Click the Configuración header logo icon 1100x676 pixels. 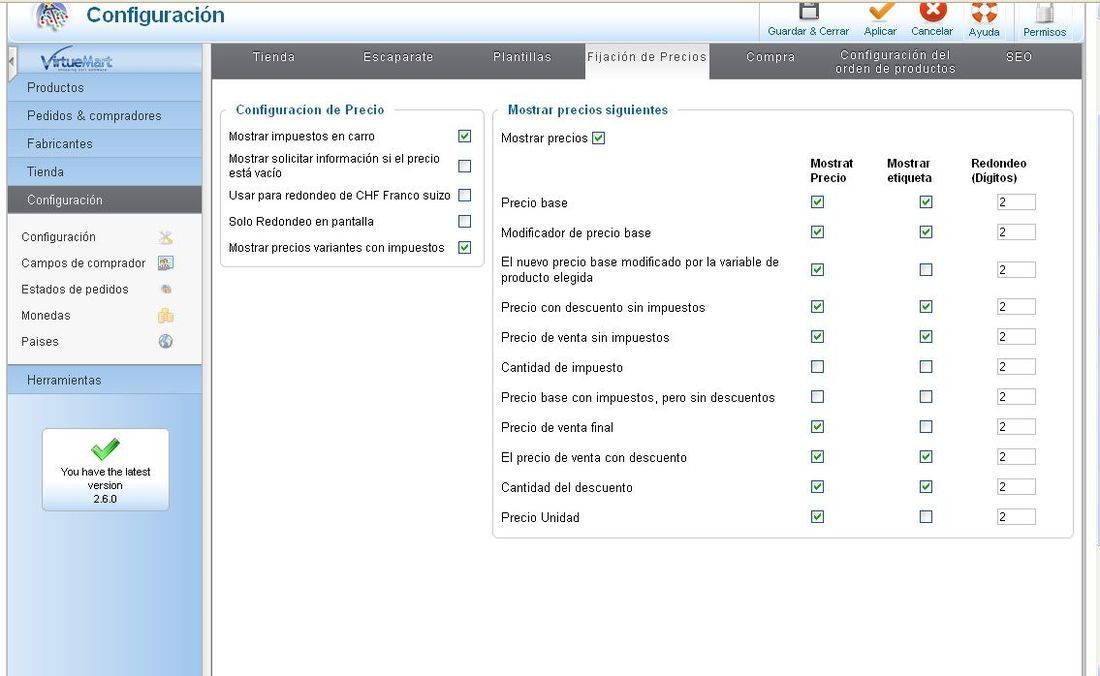(52, 15)
